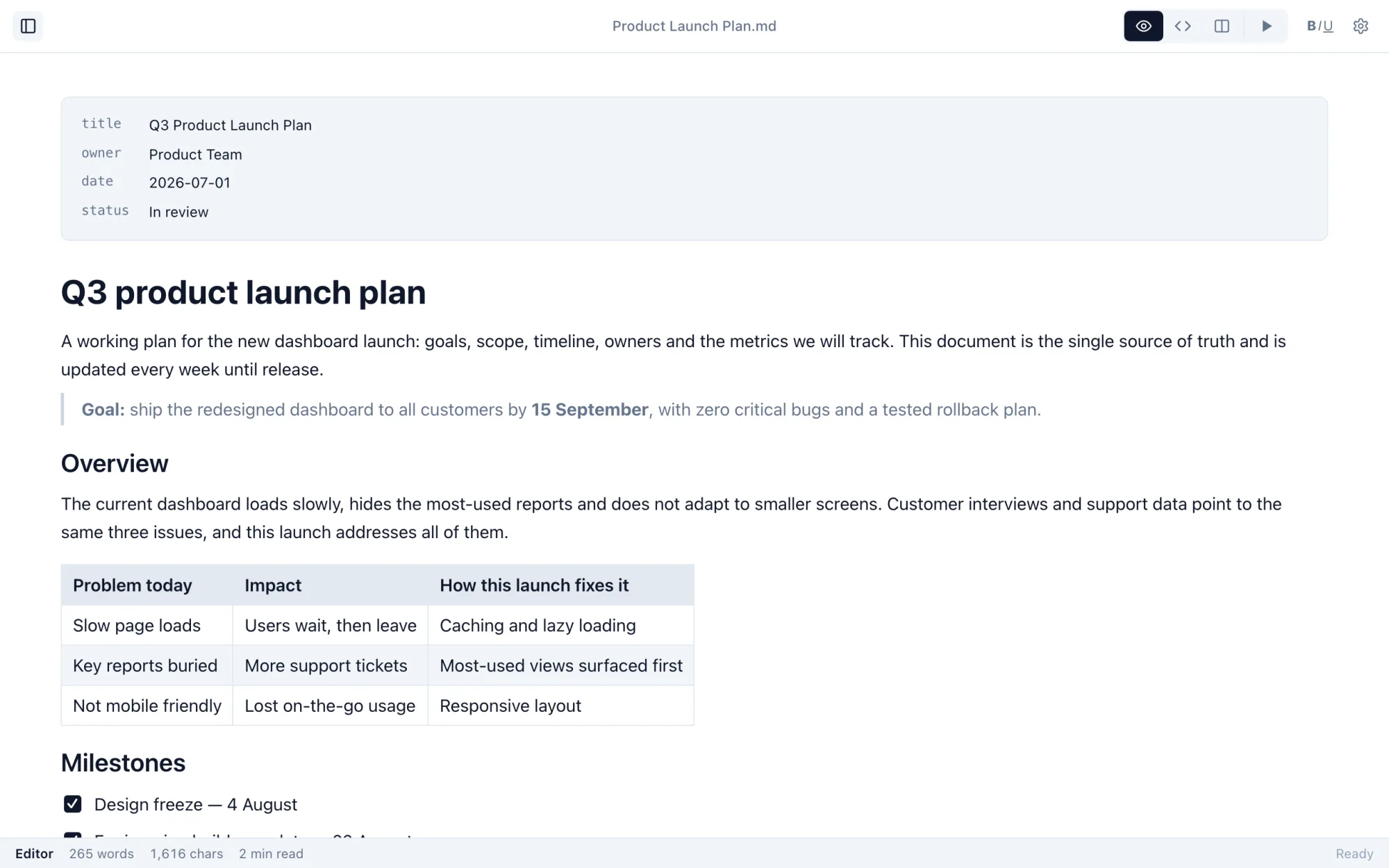Switch to source code view icon
Screen dimensions: 1389x868
pos(1183,26)
